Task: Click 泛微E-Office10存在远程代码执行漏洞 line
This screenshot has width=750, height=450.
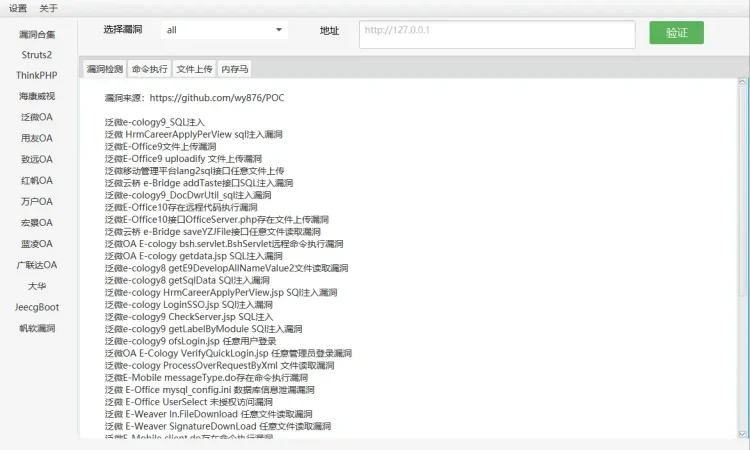Action: (181, 208)
